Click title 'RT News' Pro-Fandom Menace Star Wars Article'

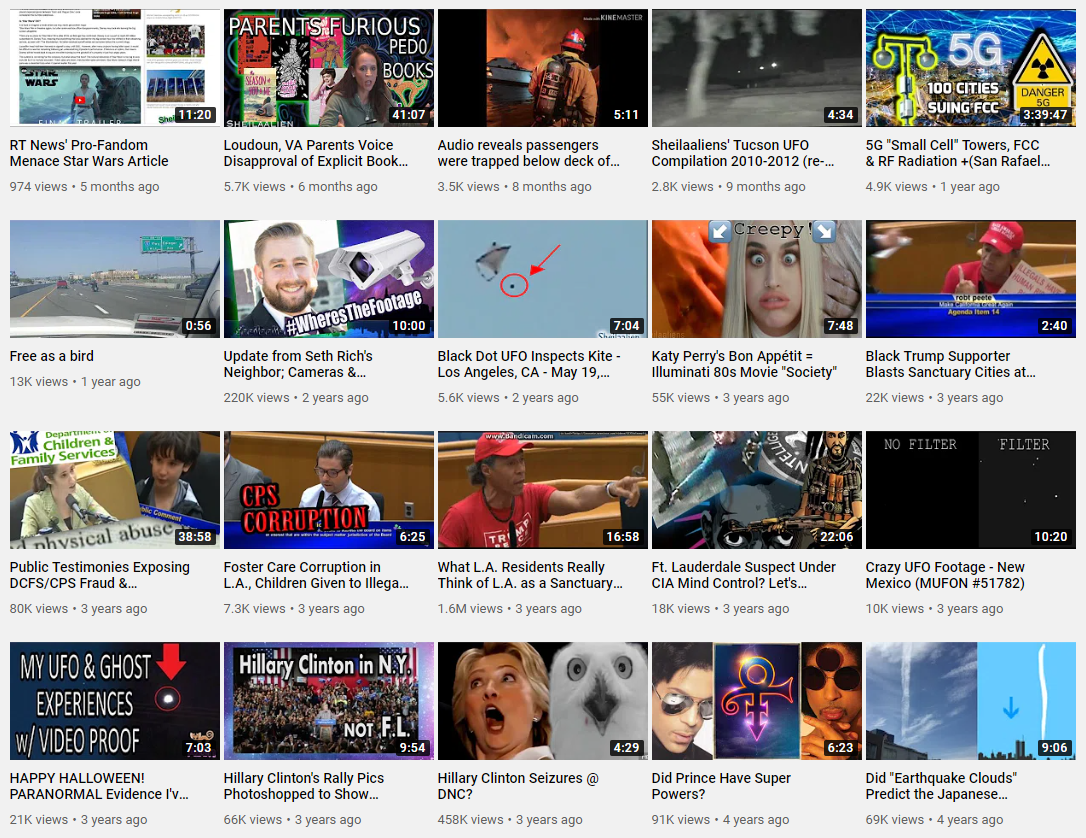89,153
